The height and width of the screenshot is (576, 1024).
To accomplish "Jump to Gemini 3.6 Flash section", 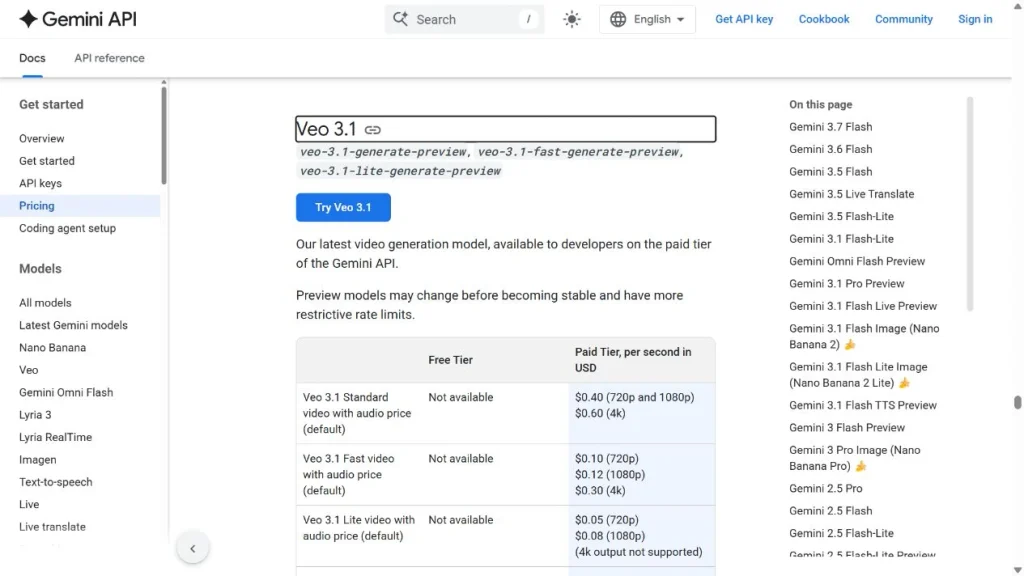I will 830,149.
